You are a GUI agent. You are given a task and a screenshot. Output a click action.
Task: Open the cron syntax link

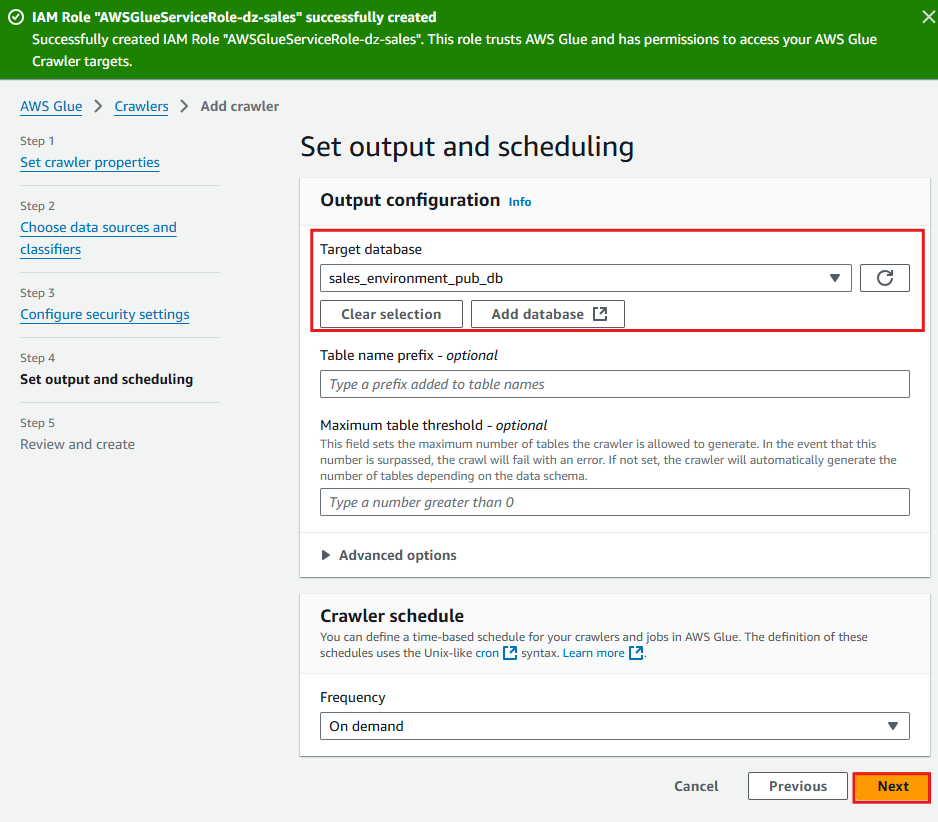pos(487,653)
